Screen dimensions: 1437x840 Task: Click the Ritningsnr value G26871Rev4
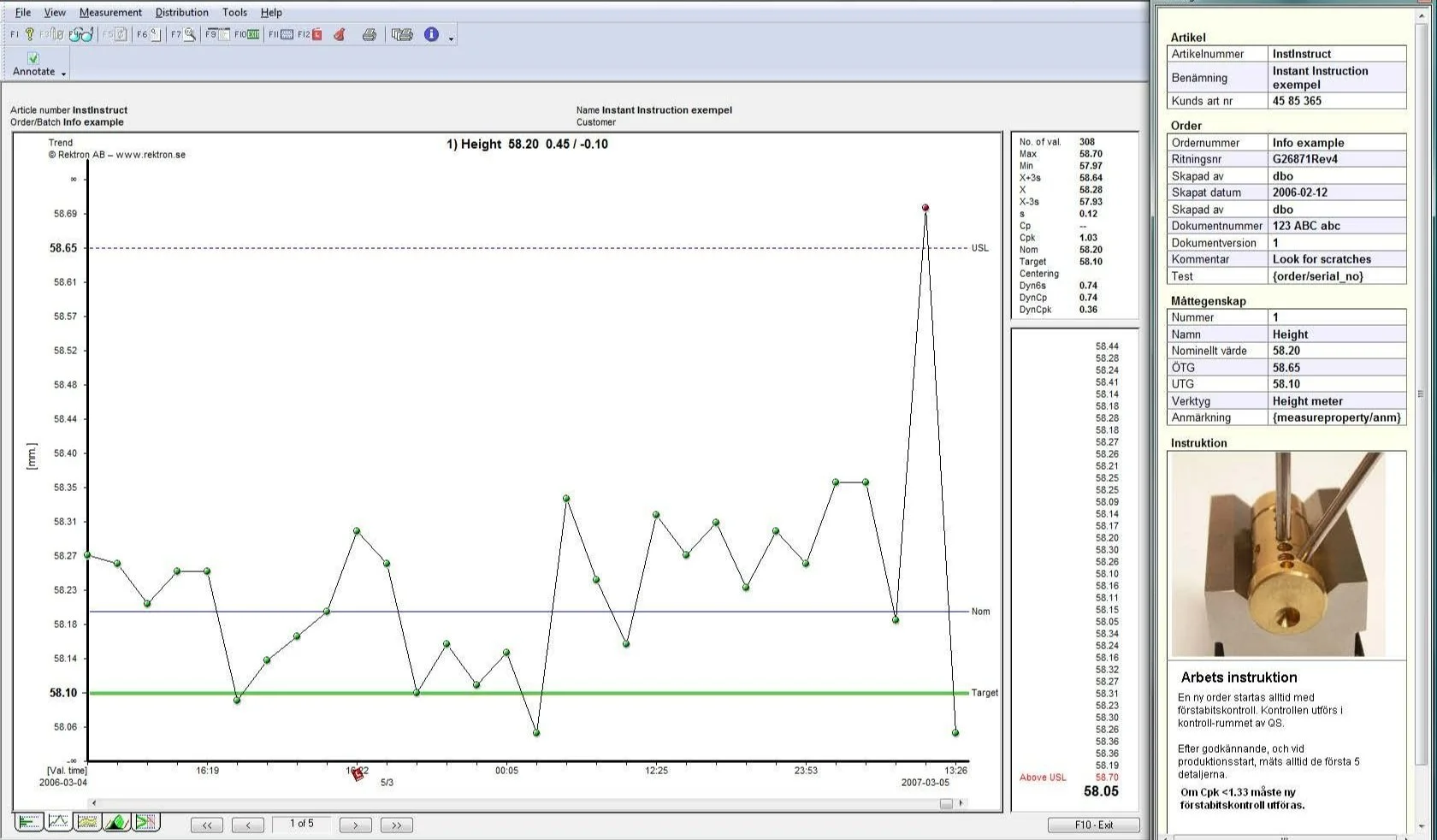click(1304, 159)
